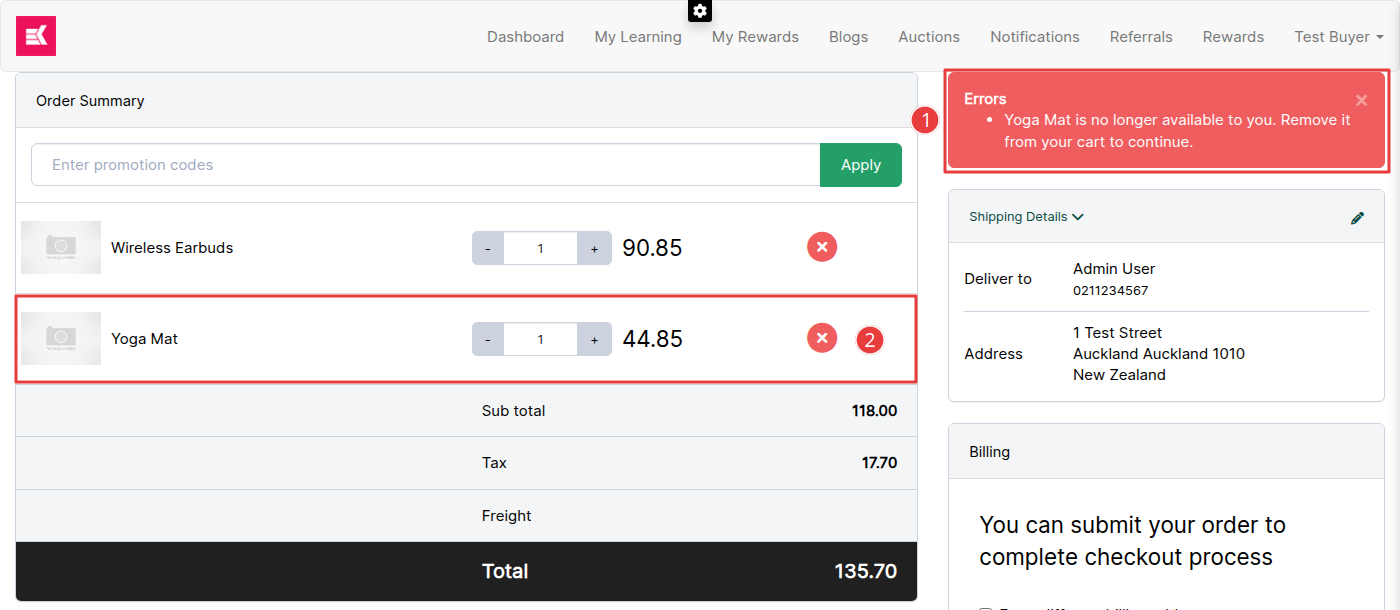This screenshot has width=1400, height=610.
Task: Click the tax amount 17.70
Action: pos(880,463)
